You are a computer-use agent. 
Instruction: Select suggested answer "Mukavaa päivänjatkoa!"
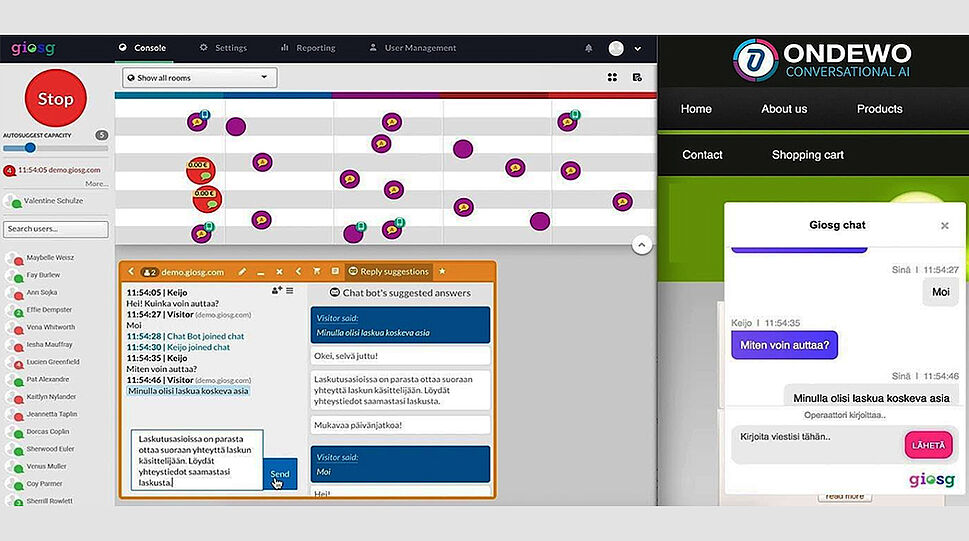(x=400, y=425)
